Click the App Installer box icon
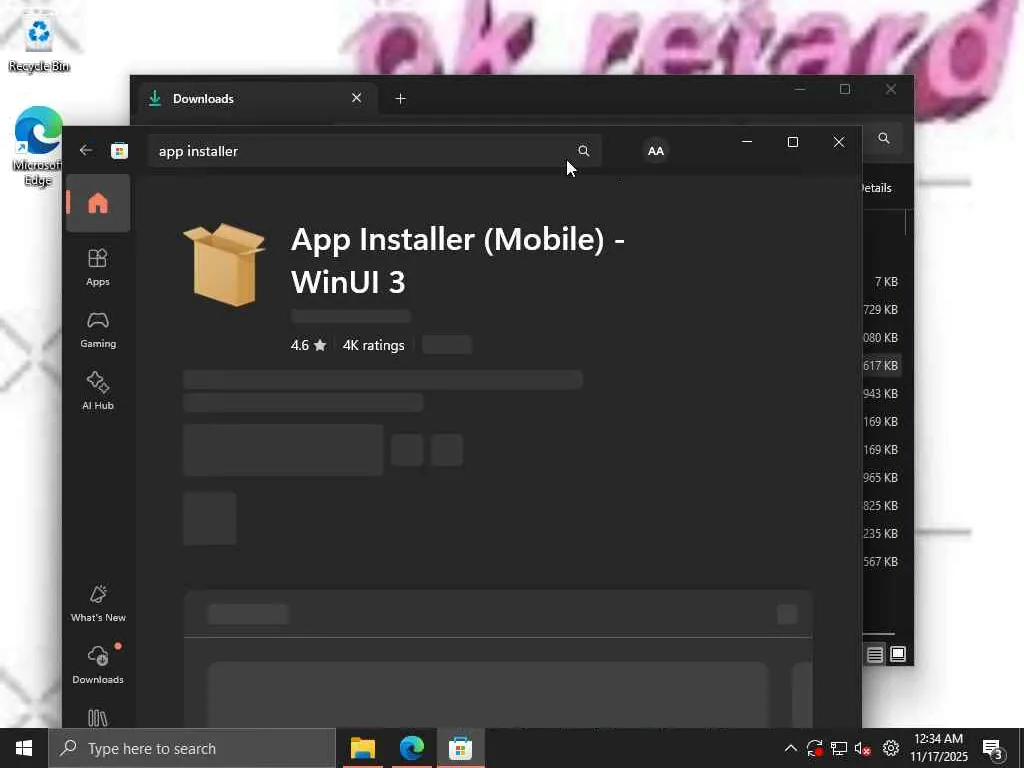 [x=224, y=264]
